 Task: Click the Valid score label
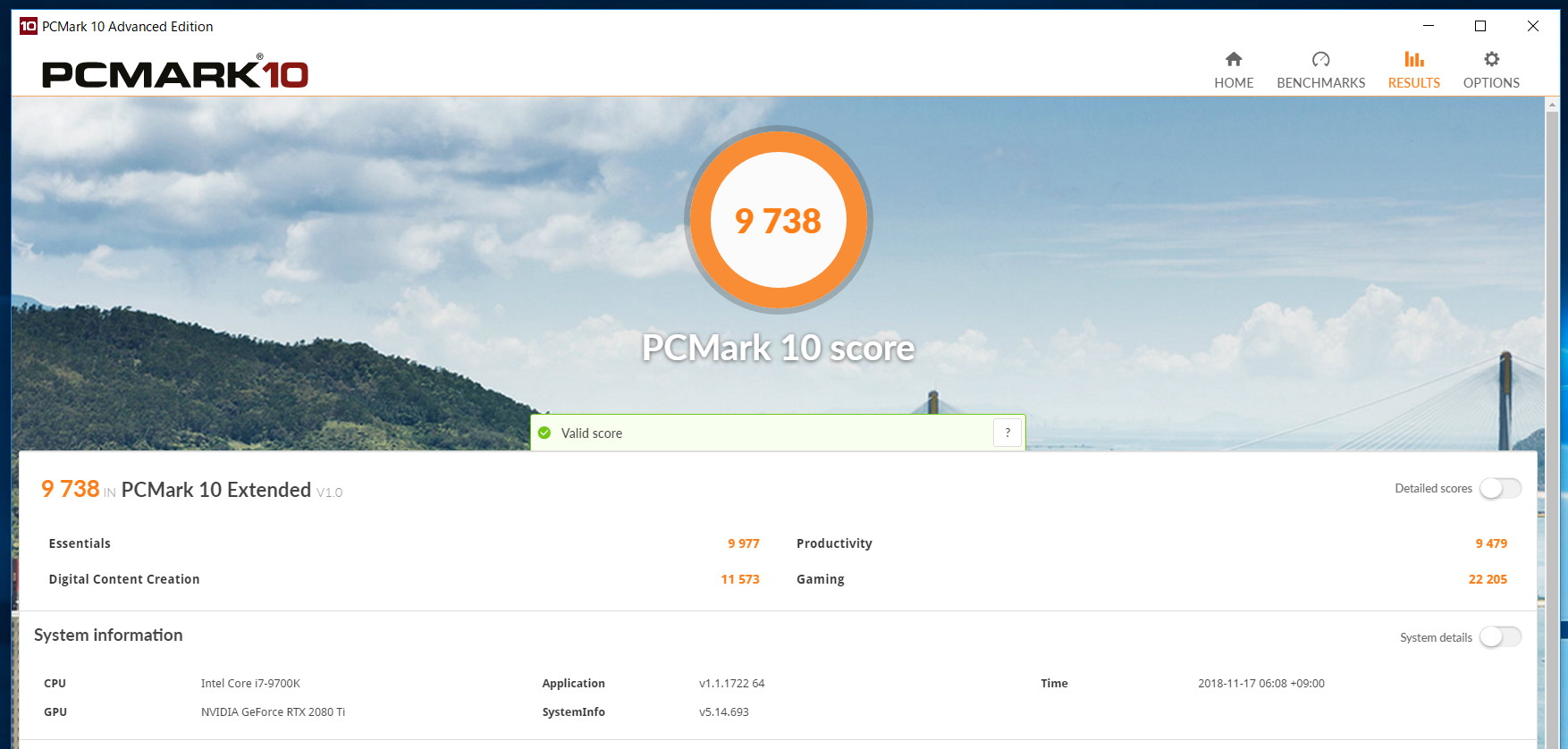[x=592, y=433]
